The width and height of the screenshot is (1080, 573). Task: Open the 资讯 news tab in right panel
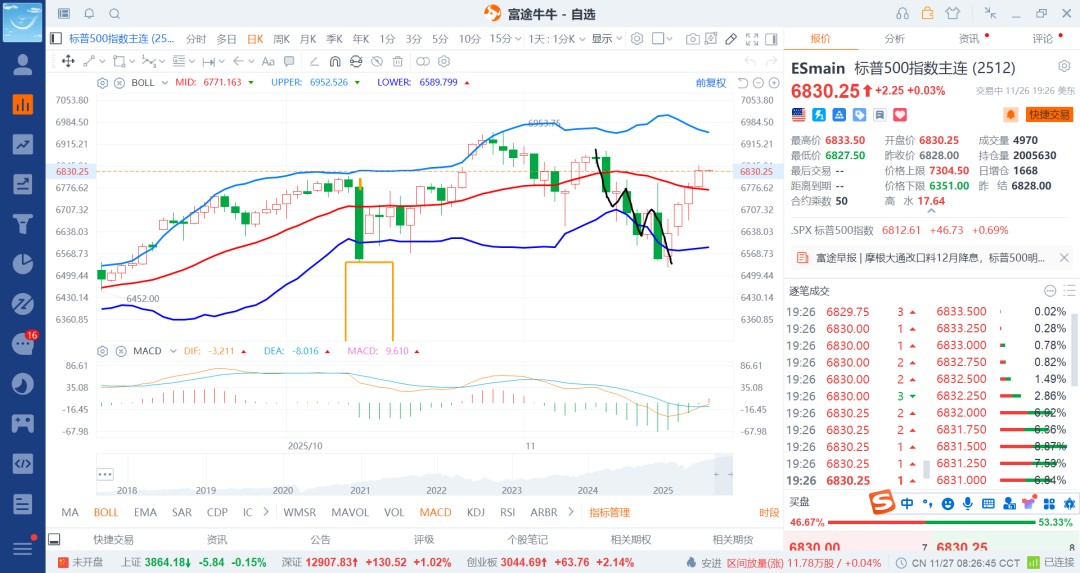coord(969,39)
